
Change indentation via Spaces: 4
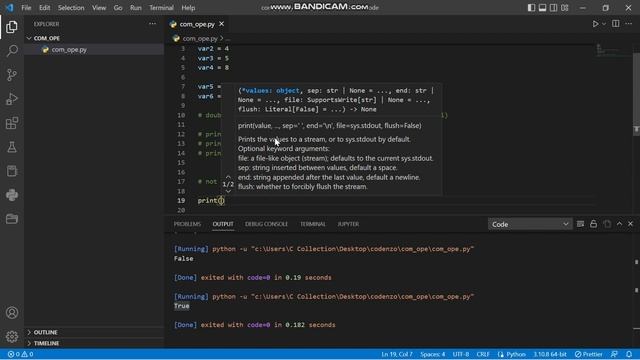tap(433, 354)
